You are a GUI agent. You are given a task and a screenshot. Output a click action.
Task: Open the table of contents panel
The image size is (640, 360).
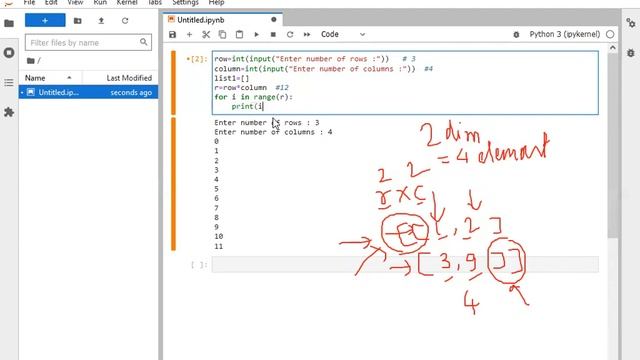point(9,83)
